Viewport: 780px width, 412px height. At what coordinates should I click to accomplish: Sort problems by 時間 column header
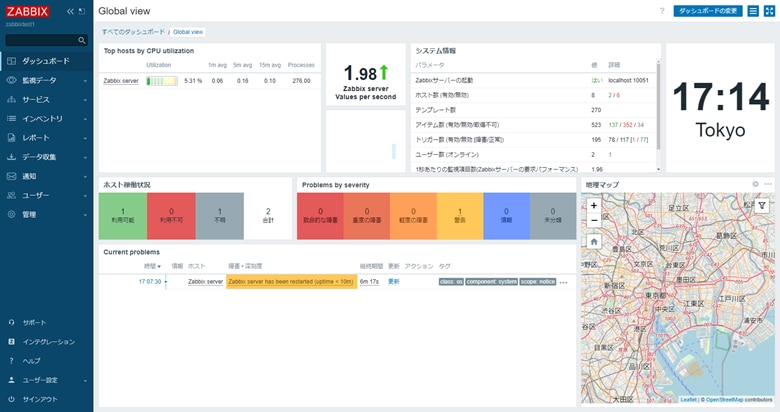(x=153, y=266)
